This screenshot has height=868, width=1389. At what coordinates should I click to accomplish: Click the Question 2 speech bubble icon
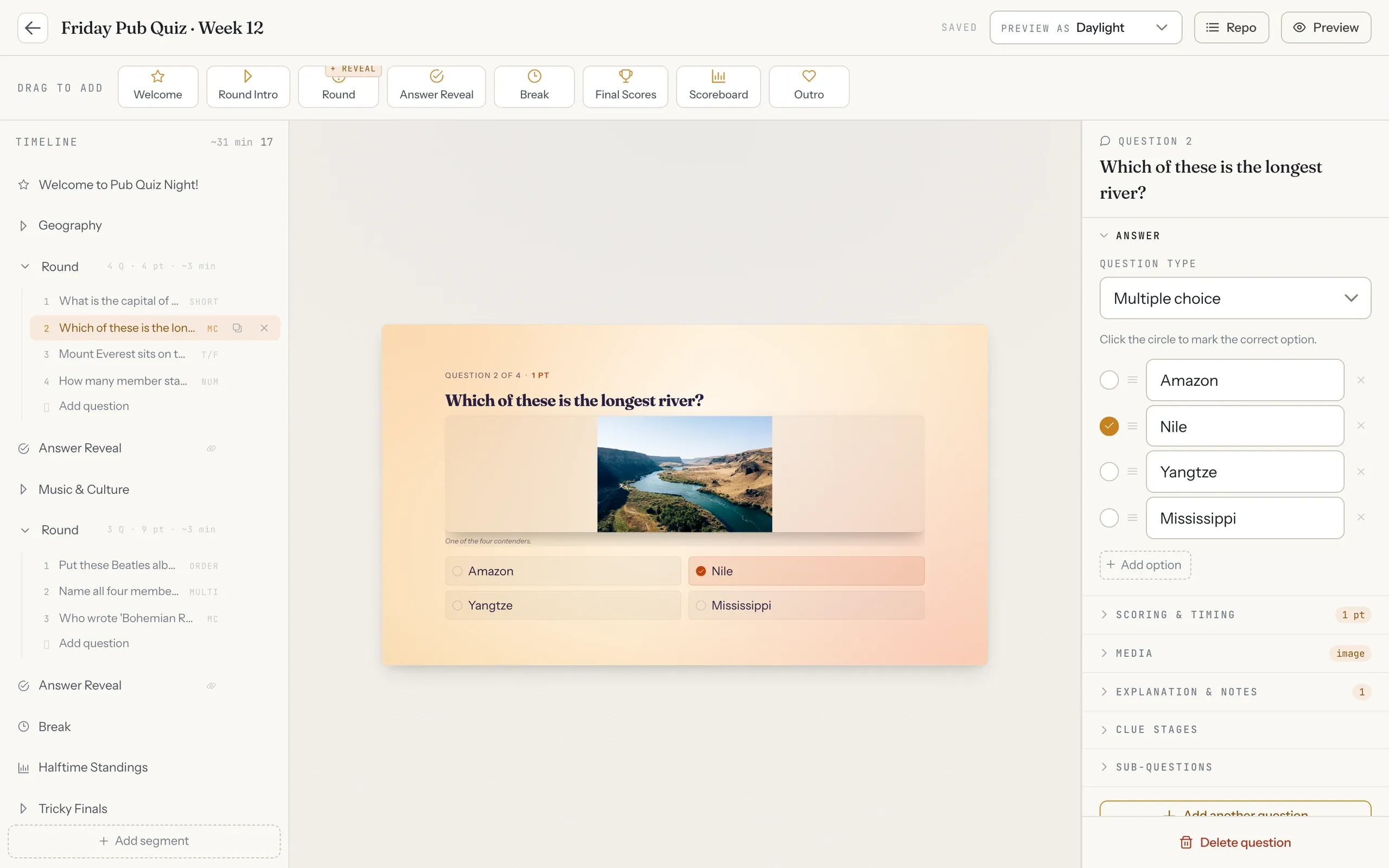coord(1105,141)
